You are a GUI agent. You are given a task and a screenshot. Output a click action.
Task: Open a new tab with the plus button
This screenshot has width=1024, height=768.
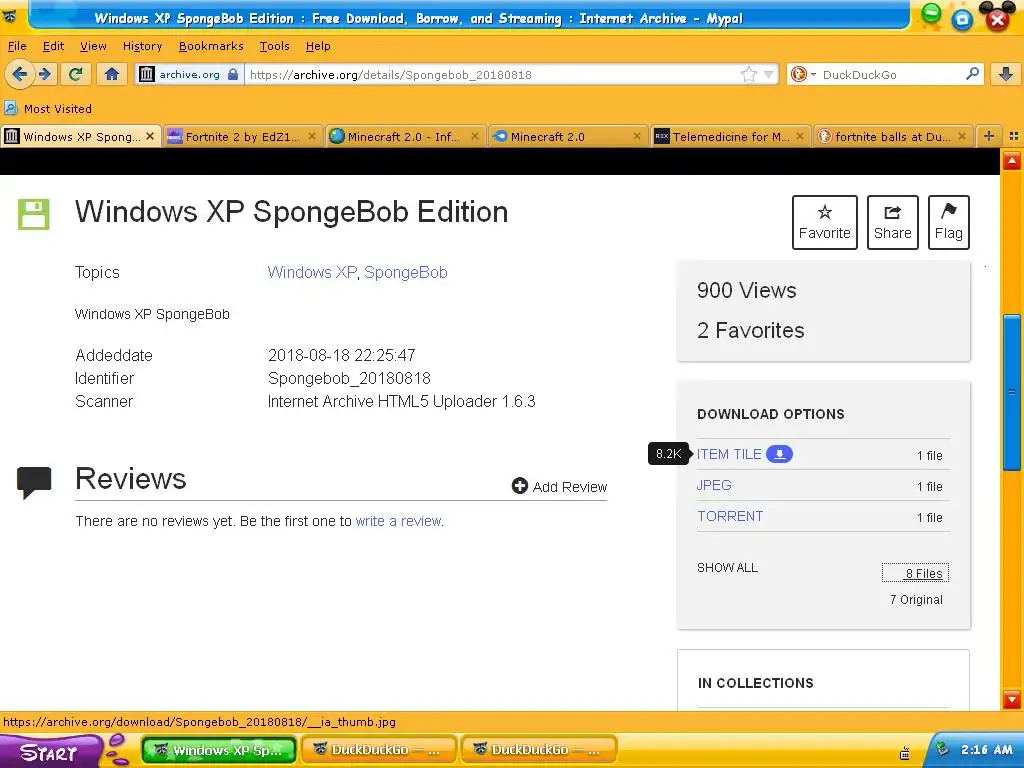pos(989,136)
